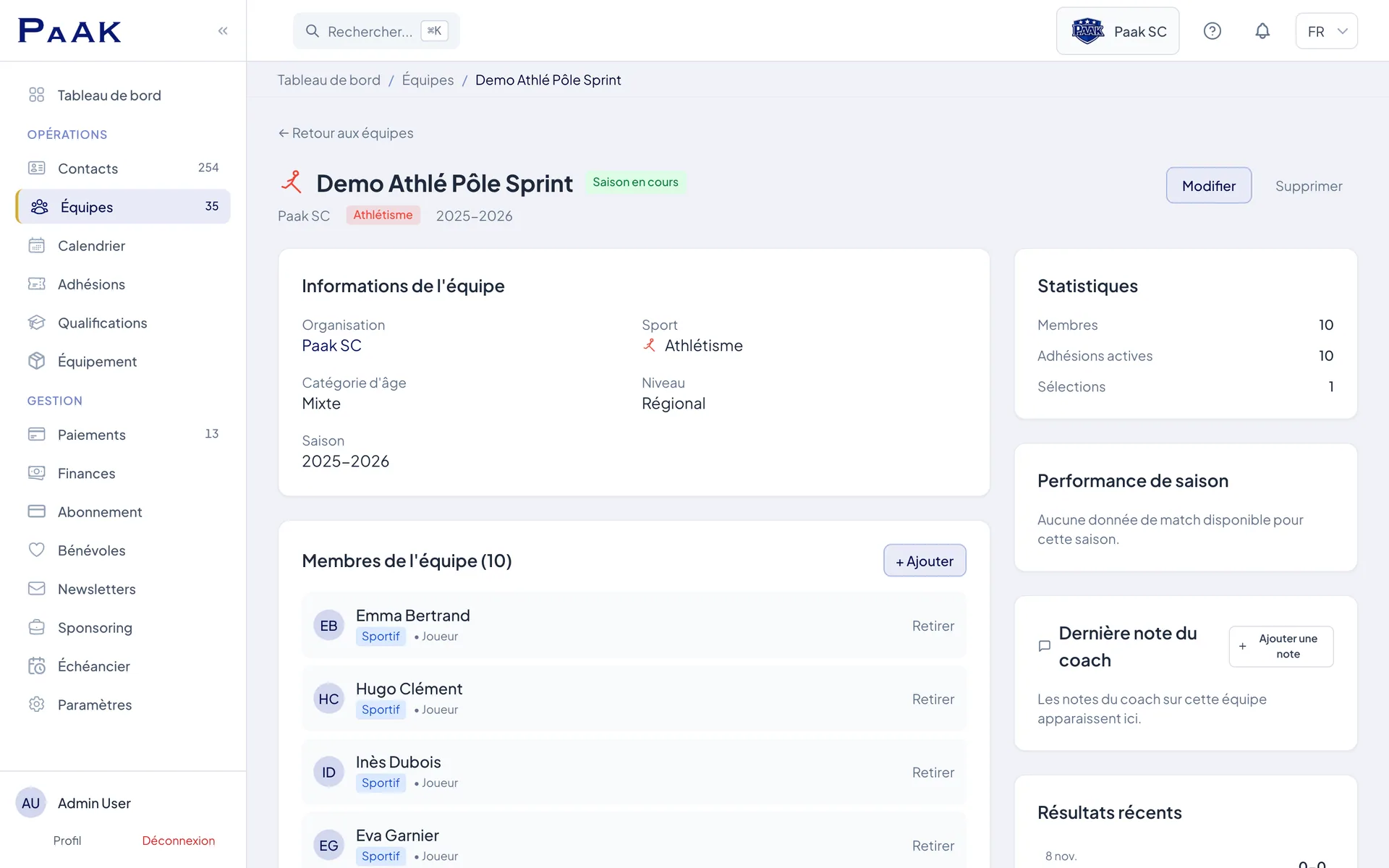This screenshot has height=868, width=1389.
Task: Click the Sportif tag under Emma Bertrand
Action: [x=381, y=636]
